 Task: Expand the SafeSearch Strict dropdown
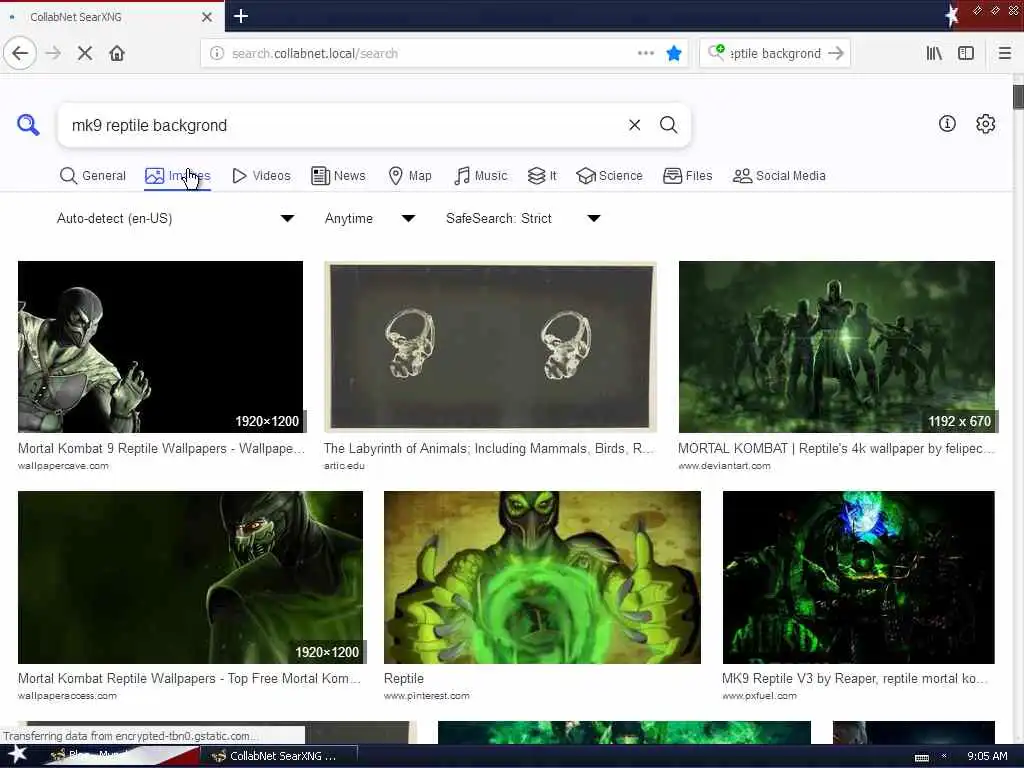[x=522, y=218]
